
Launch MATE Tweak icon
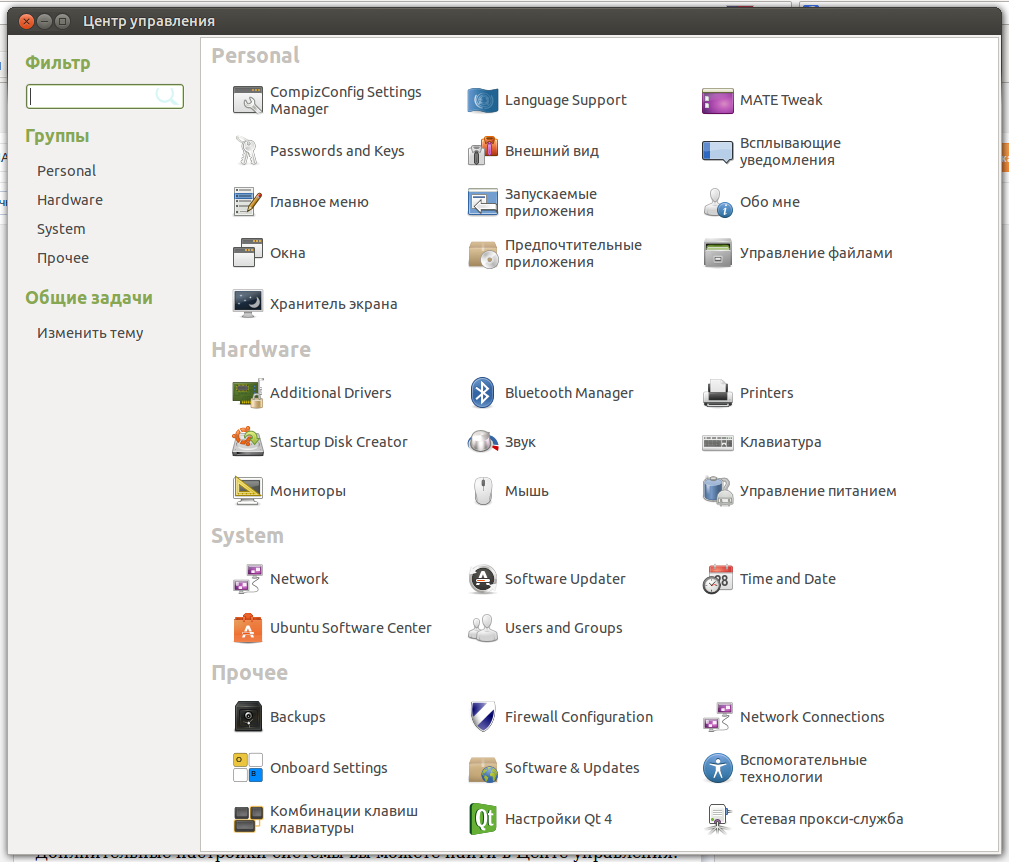717,100
